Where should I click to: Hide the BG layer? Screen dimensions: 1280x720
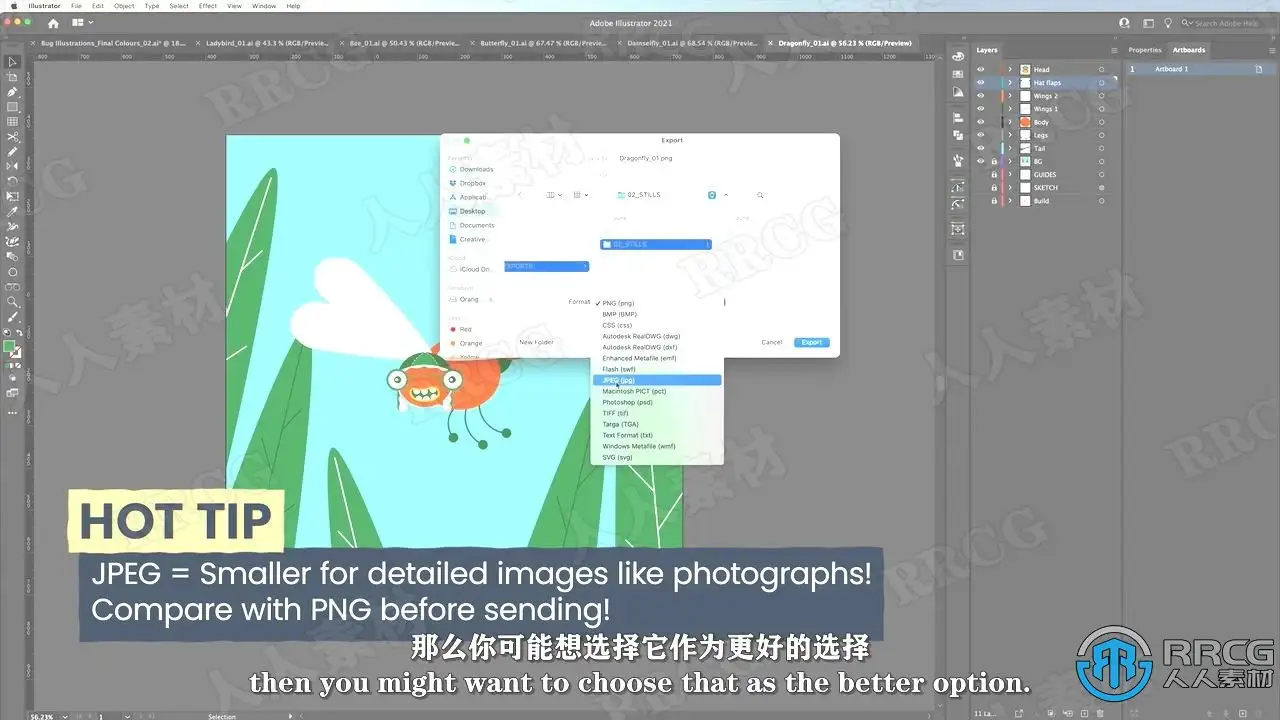pyautogui.click(x=980, y=161)
